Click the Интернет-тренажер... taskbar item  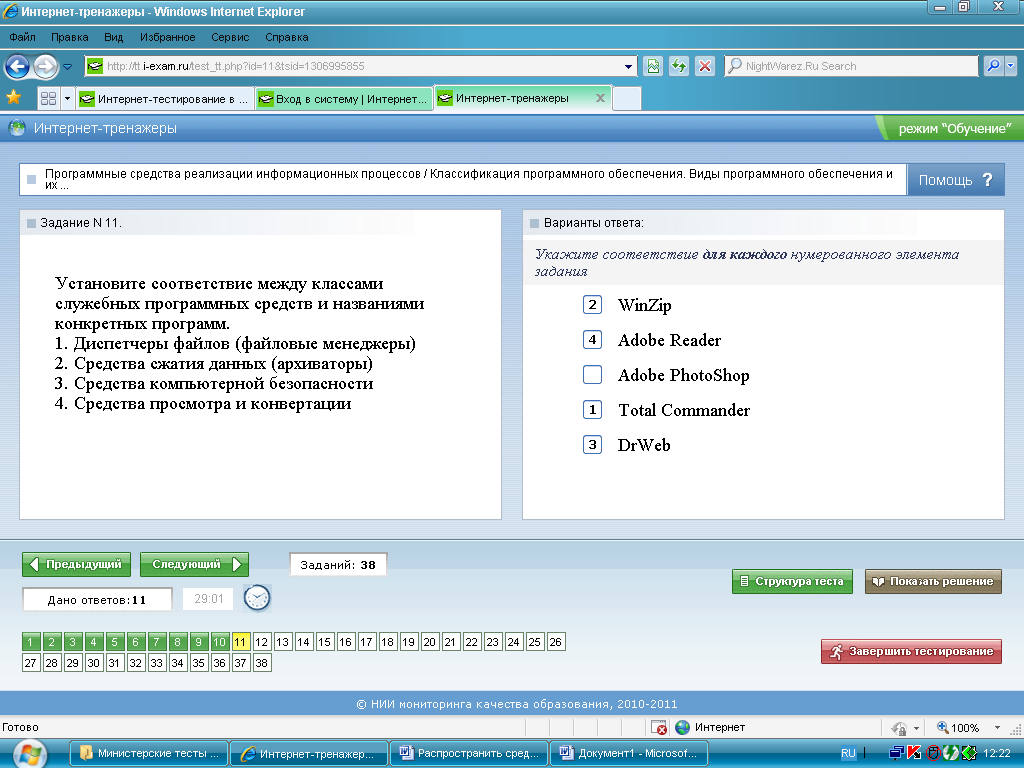coord(308,753)
